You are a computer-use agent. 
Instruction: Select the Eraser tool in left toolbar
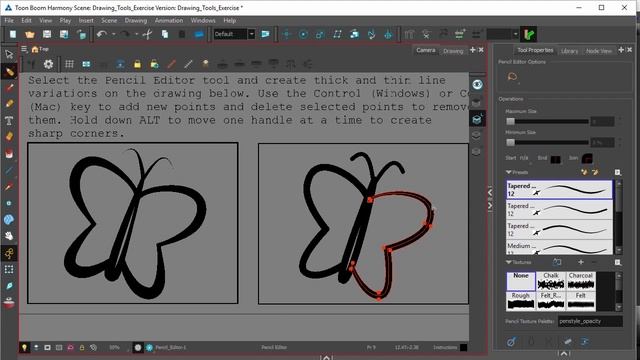click(9, 137)
